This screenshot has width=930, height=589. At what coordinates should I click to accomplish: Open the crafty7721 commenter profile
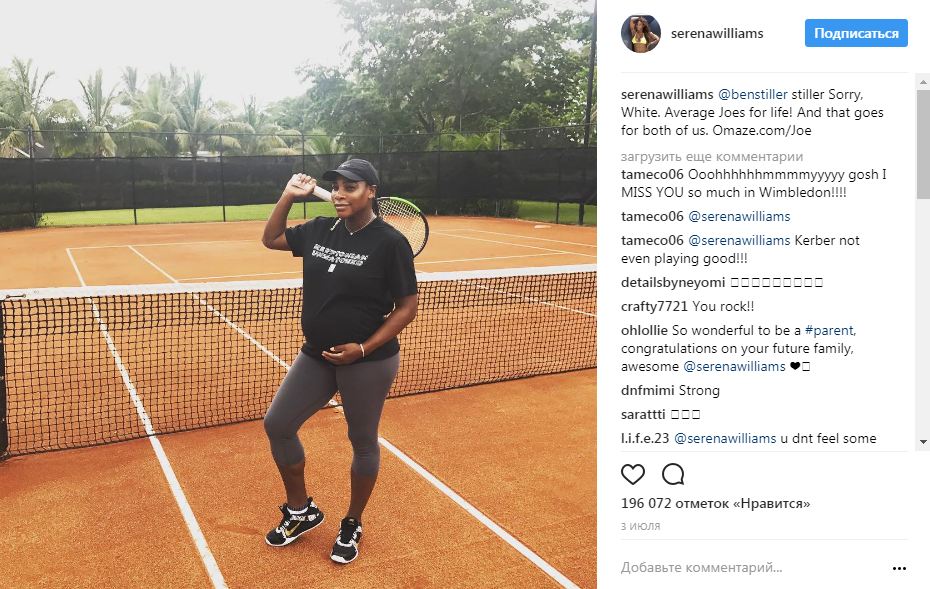click(654, 307)
